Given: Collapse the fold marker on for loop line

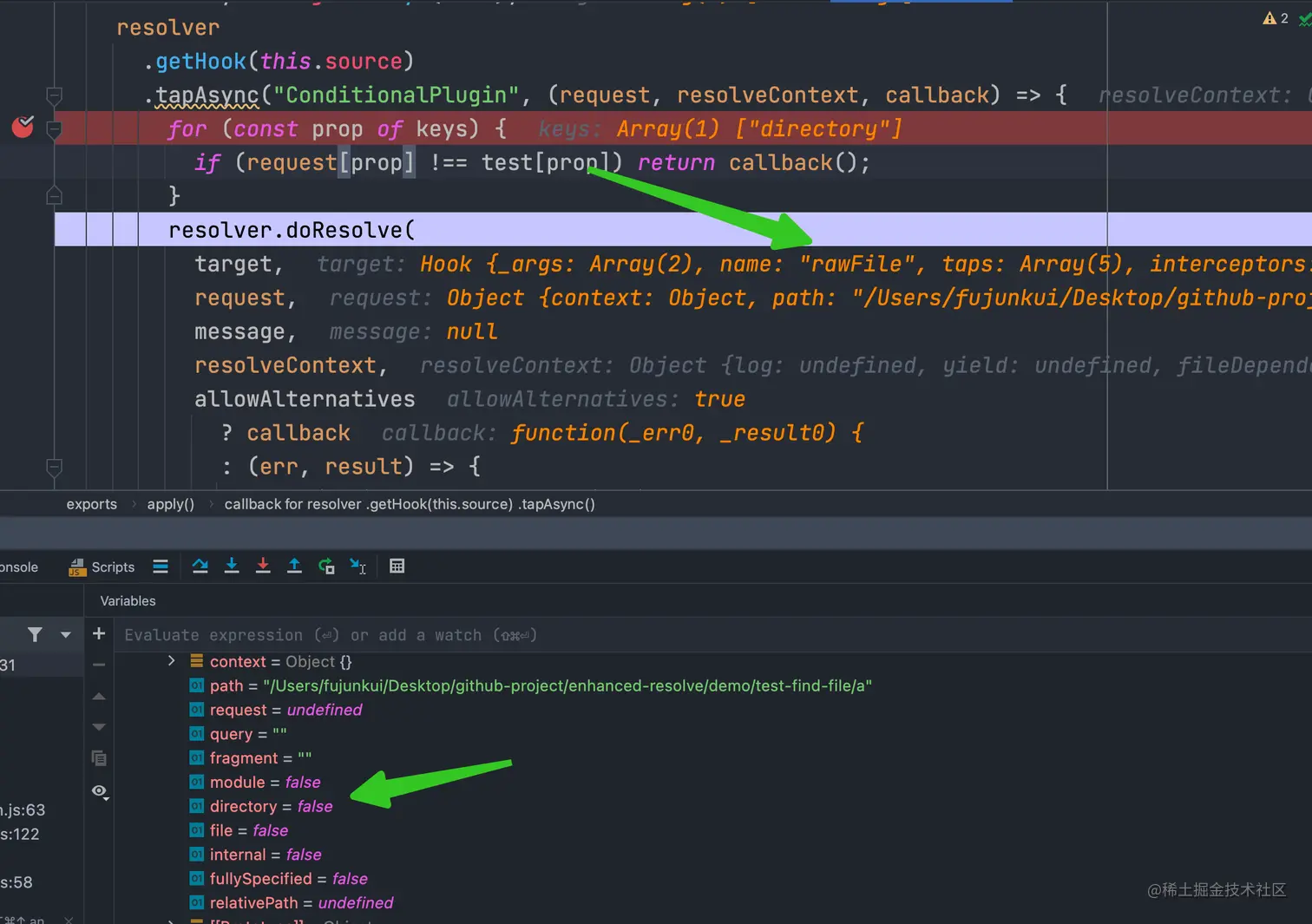Looking at the screenshot, I should [54, 129].
